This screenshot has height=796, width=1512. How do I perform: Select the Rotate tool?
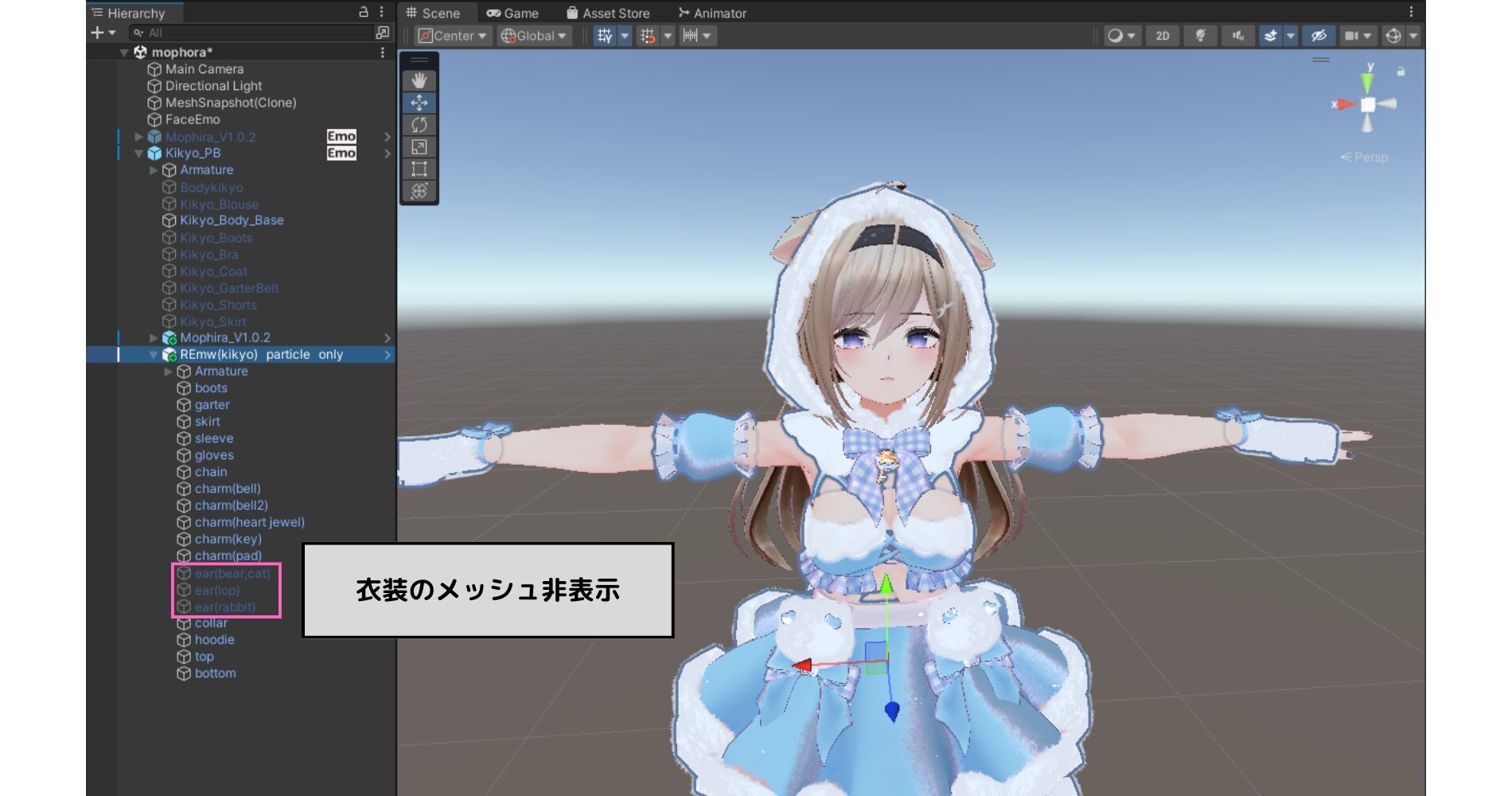(420, 124)
